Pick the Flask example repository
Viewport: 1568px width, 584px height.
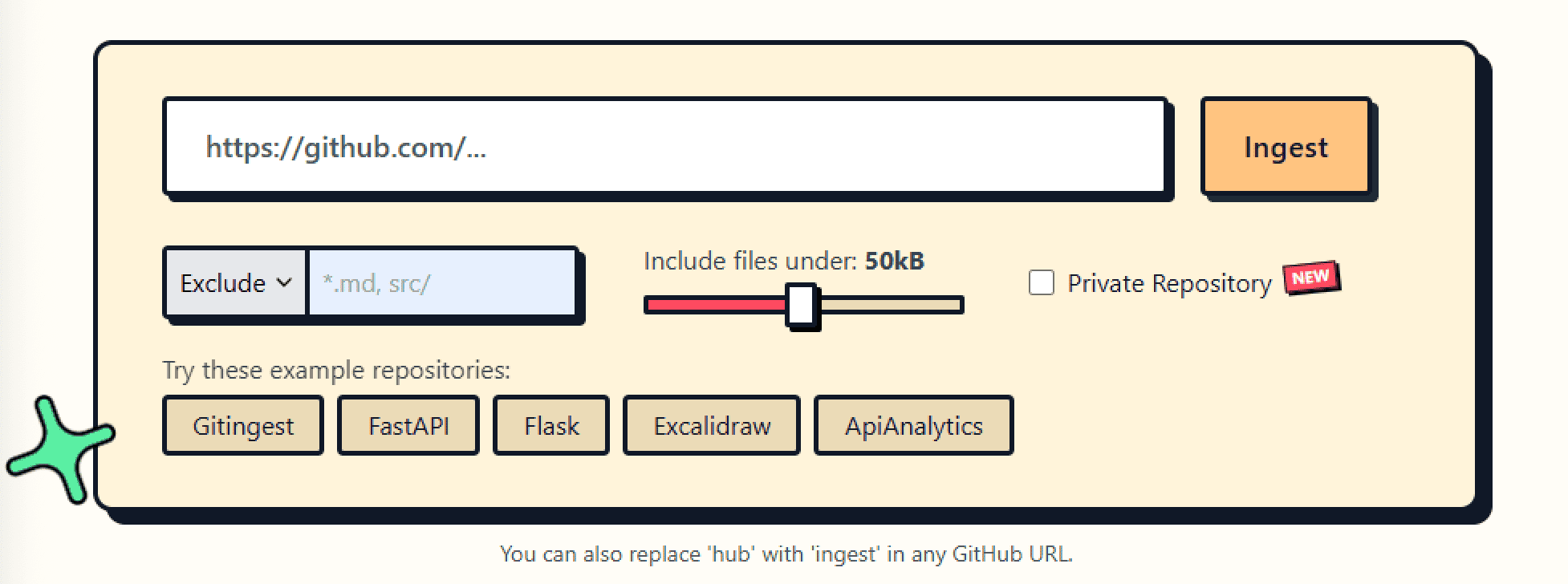(x=550, y=426)
